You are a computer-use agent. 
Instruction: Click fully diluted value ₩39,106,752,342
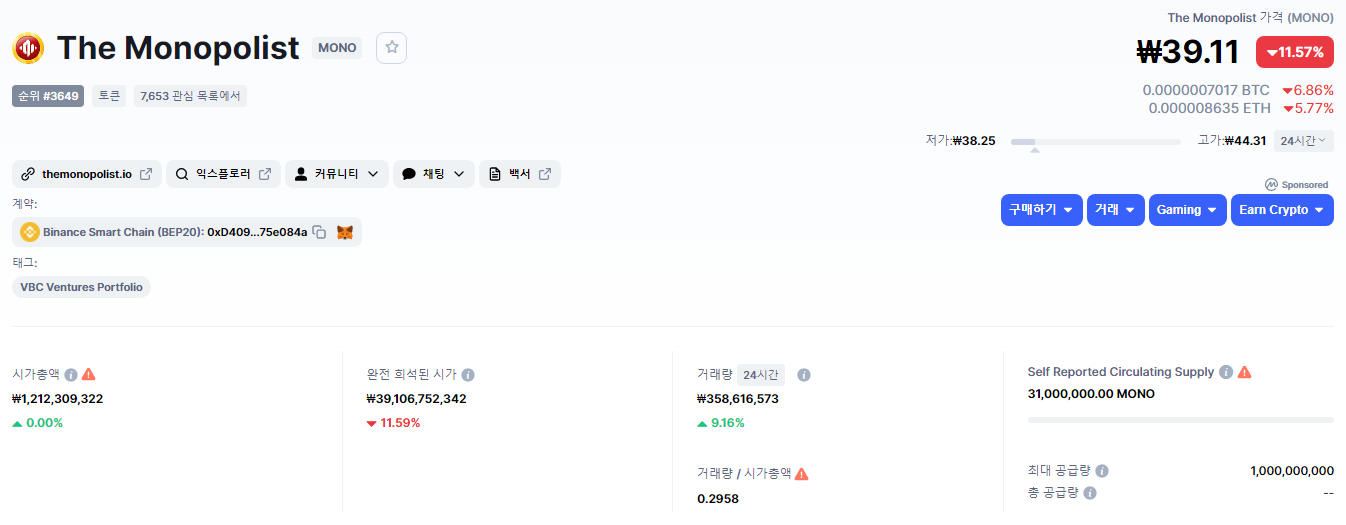click(x=417, y=398)
